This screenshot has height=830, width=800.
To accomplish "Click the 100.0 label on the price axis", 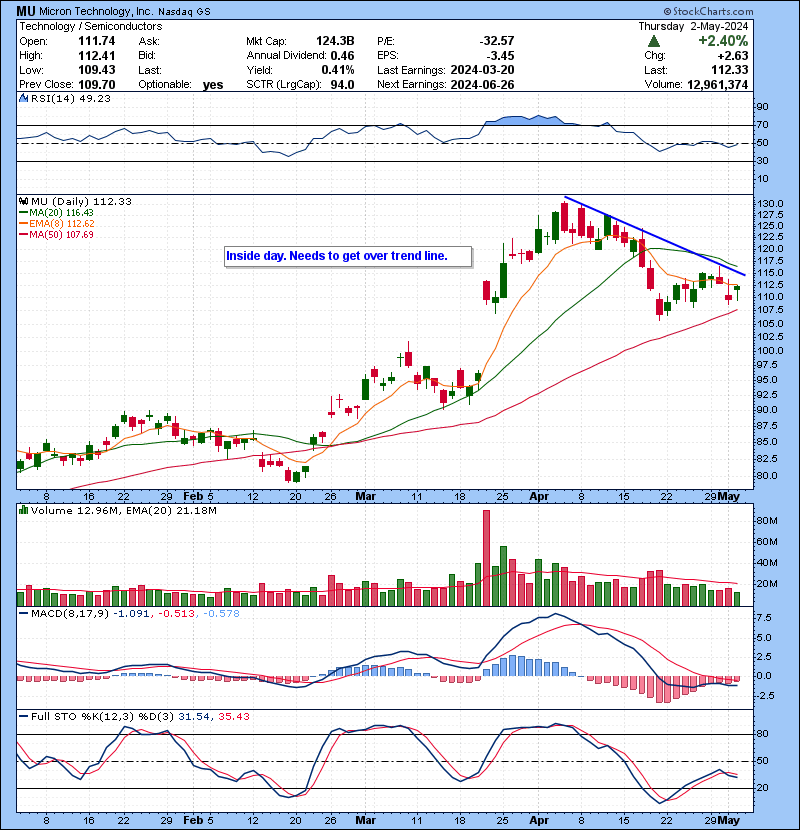I will [770, 350].
